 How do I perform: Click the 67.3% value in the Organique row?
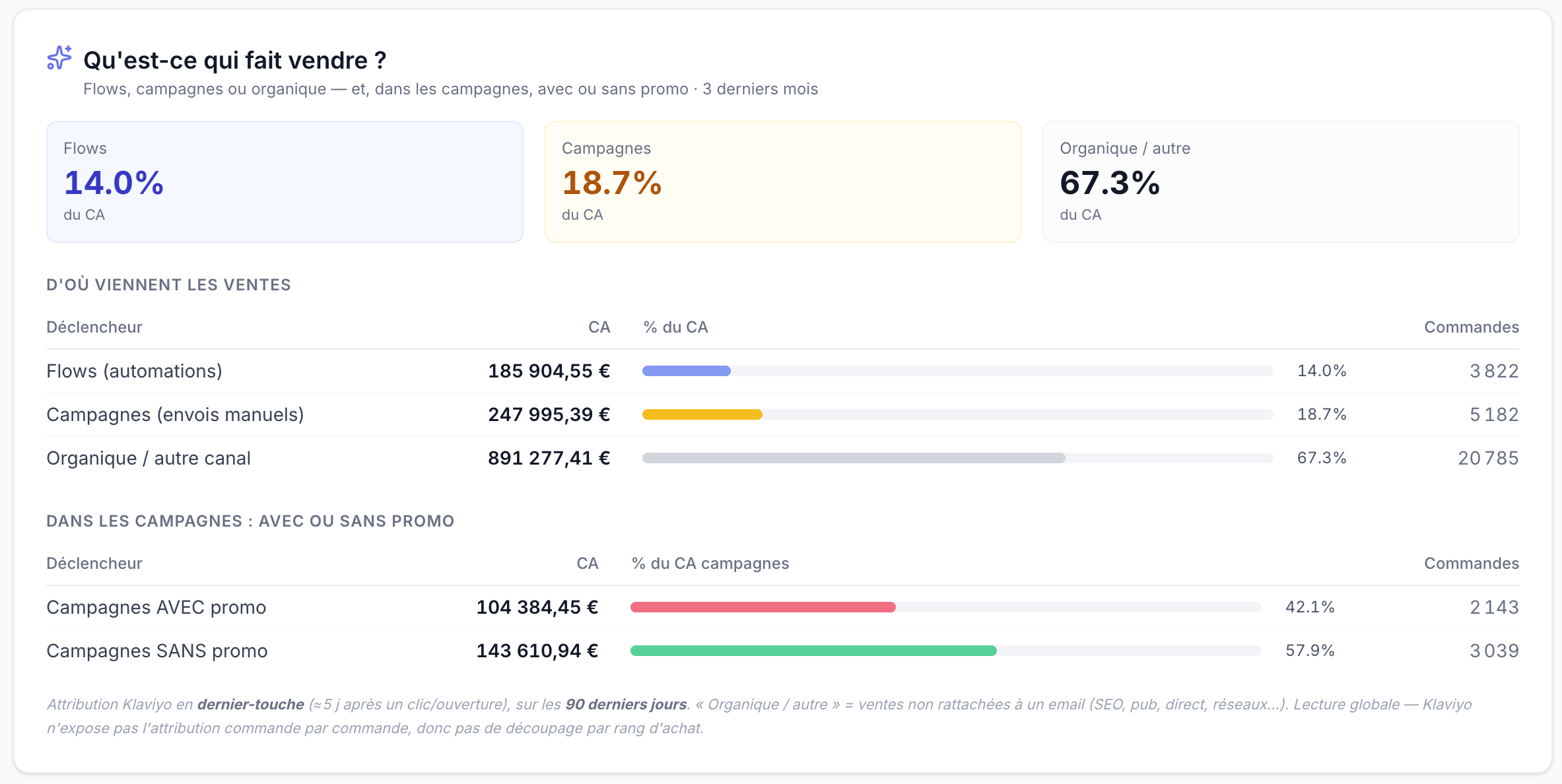[x=1322, y=458]
